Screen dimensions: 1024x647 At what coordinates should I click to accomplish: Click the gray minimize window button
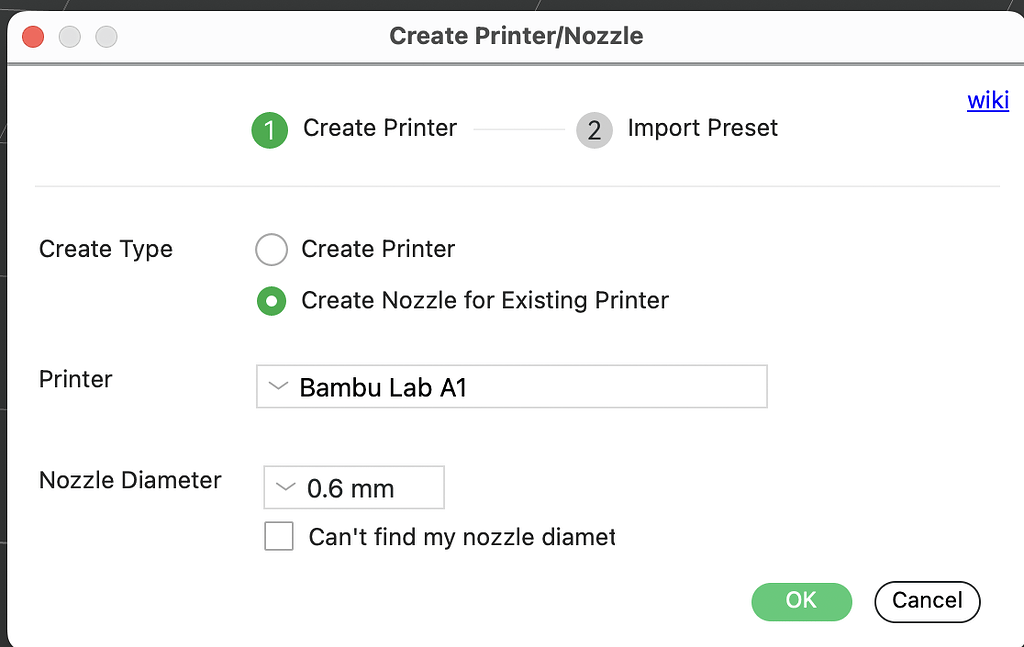coord(70,37)
